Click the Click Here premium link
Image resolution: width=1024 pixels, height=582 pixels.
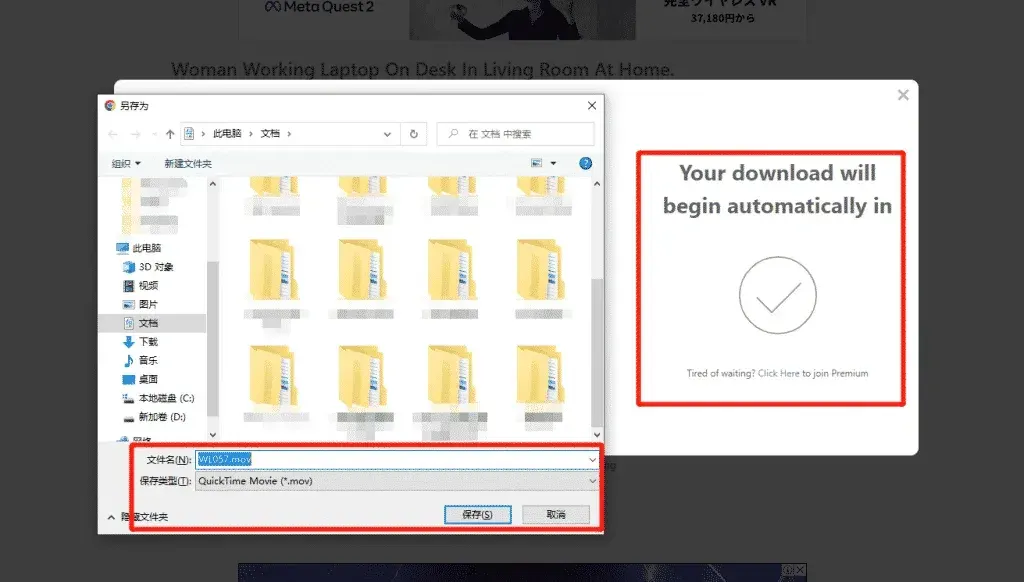click(x=778, y=373)
